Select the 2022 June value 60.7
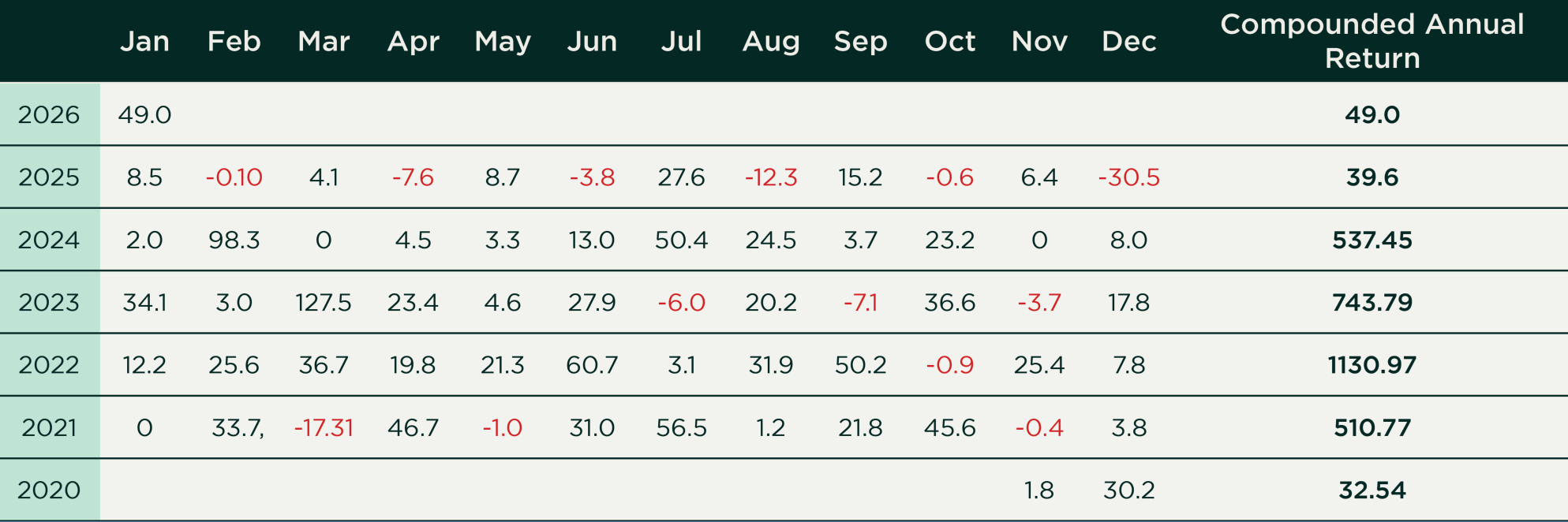1568x522 pixels. [592, 365]
